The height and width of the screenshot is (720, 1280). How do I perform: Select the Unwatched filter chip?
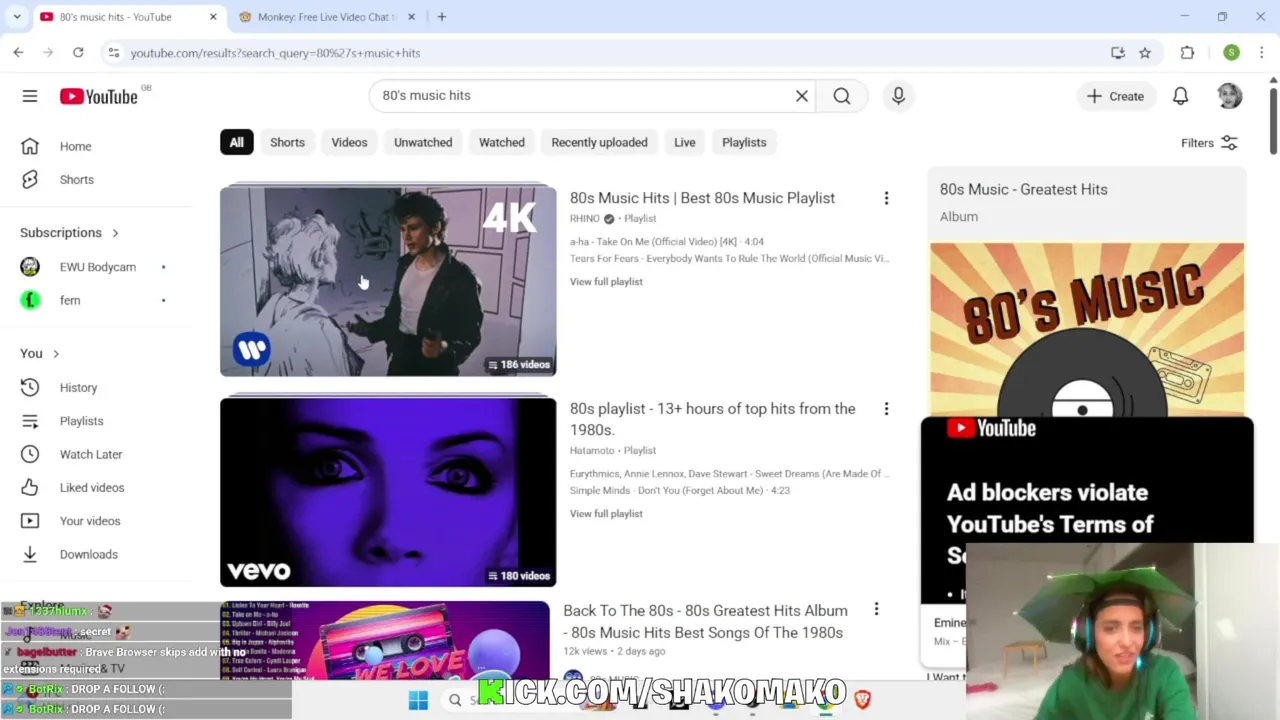click(423, 142)
